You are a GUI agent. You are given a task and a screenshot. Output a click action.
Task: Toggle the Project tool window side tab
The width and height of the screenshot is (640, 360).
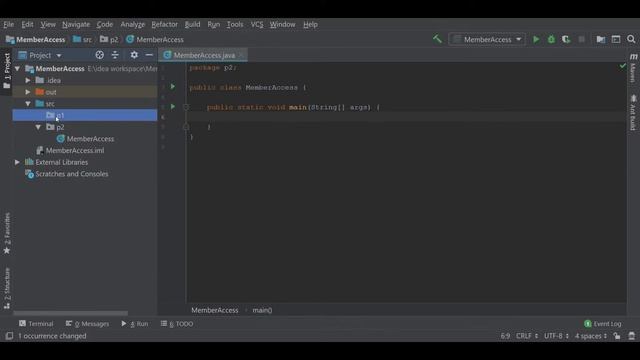pyautogui.click(x=7, y=71)
